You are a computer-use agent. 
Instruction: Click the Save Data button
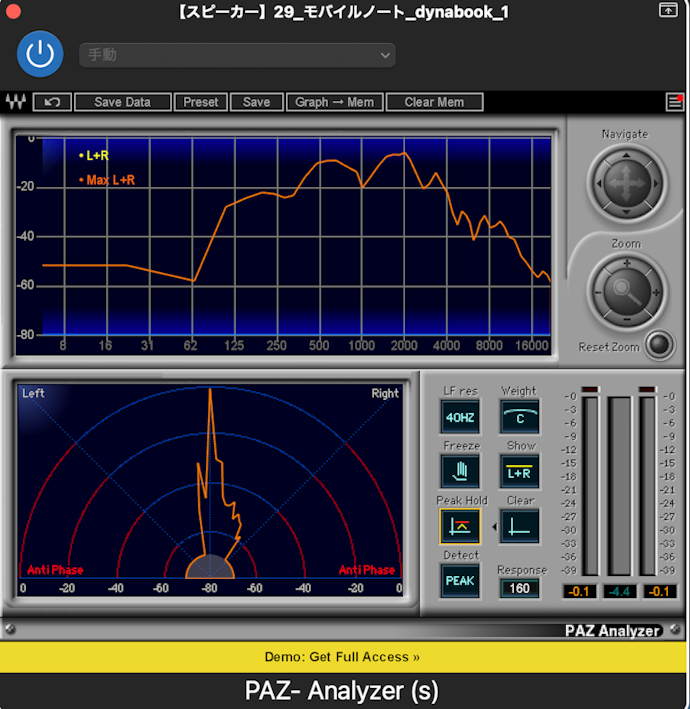[x=123, y=102]
